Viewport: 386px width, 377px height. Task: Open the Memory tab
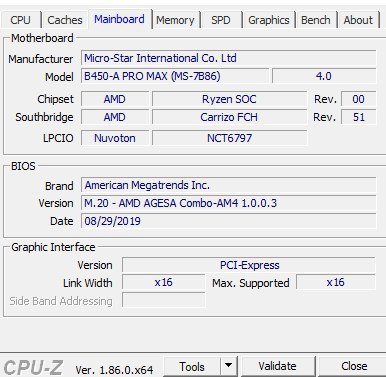coord(175,20)
